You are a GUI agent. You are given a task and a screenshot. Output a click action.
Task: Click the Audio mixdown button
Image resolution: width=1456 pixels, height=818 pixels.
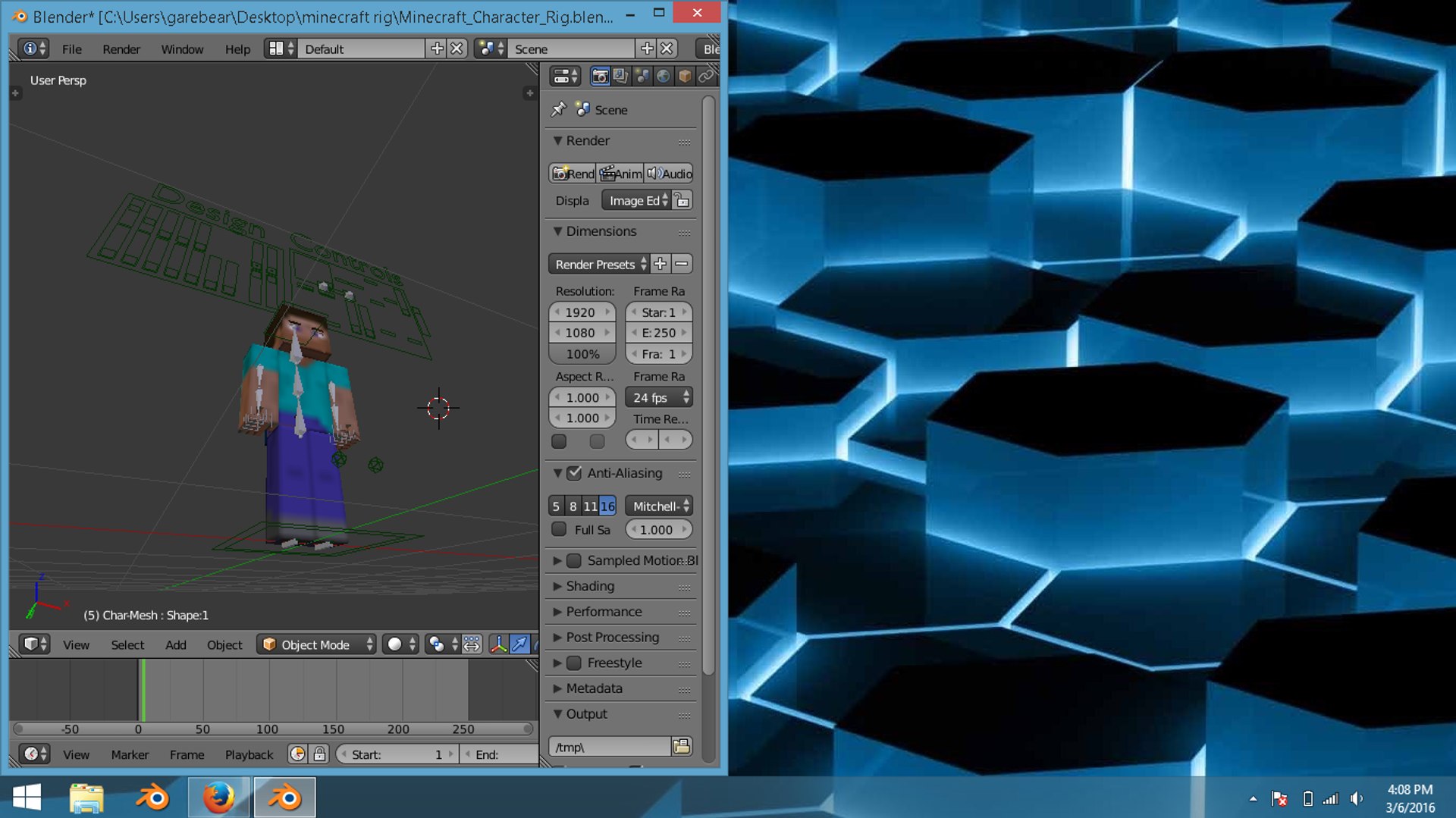click(669, 173)
